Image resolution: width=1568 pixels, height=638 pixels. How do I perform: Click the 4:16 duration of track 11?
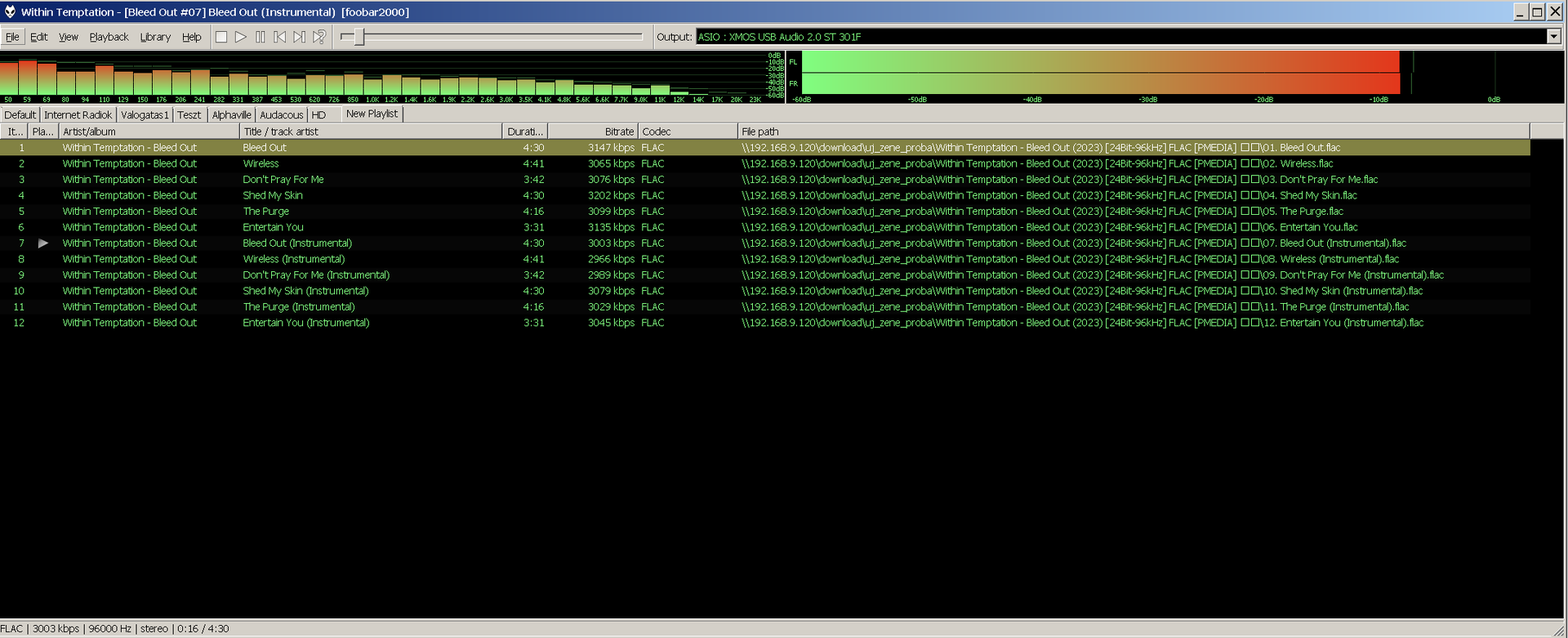pyautogui.click(x=533, y=307)
